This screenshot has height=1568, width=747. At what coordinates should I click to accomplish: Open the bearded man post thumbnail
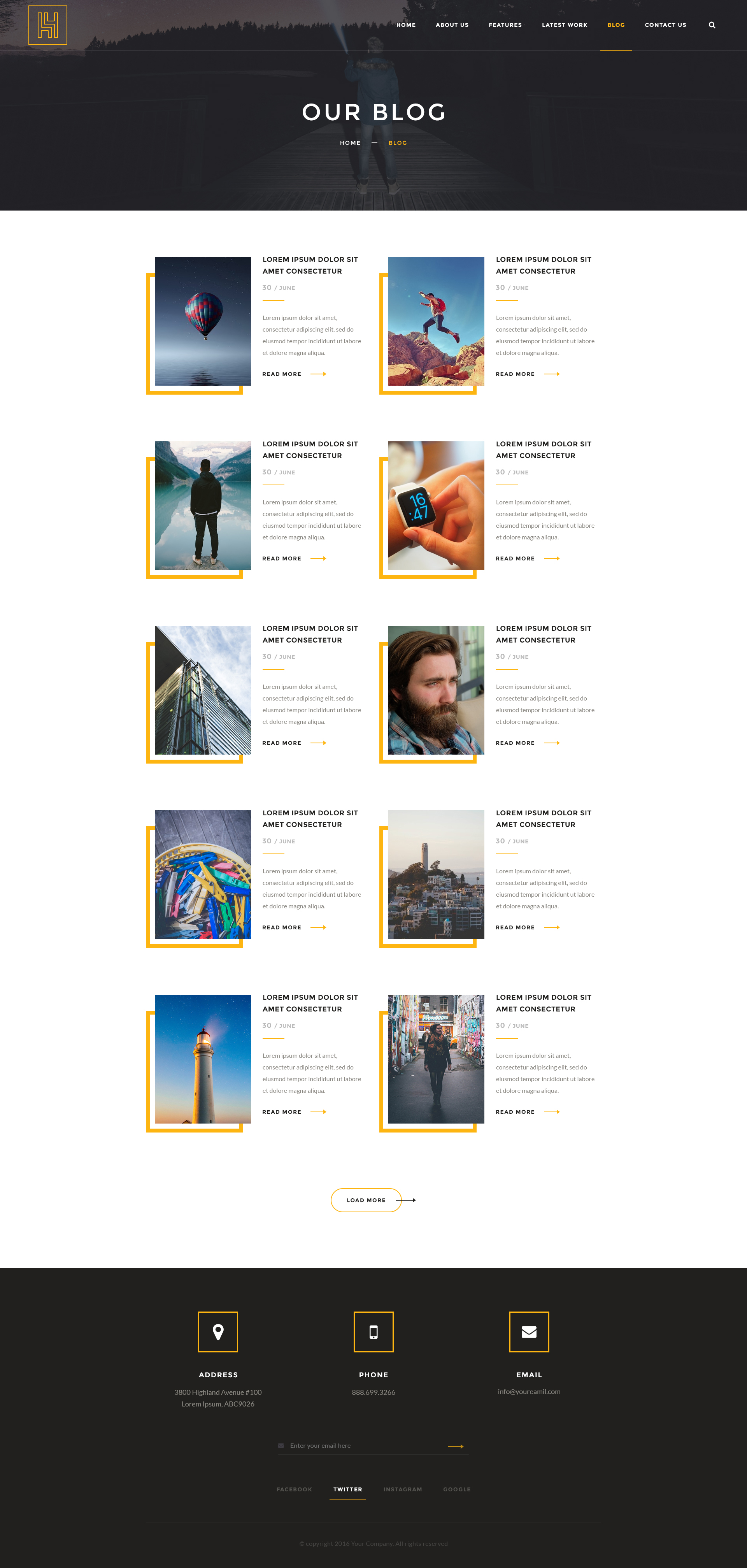pos(436,690)
